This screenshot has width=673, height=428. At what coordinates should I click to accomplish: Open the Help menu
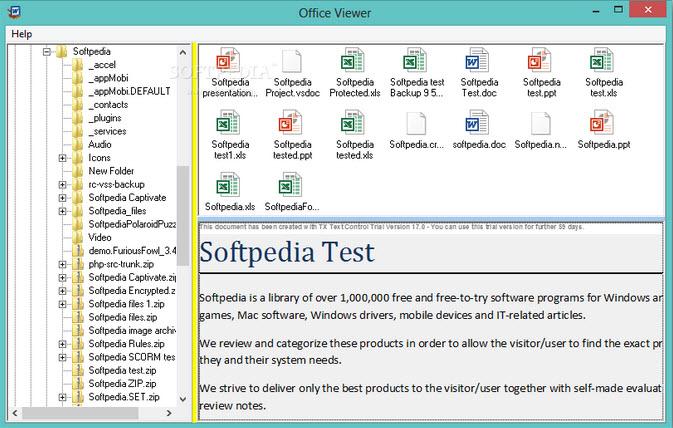tap(21, 33)
